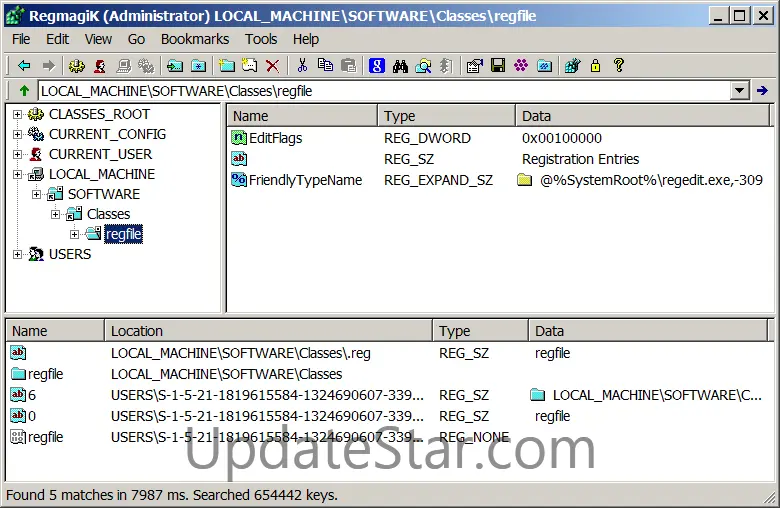Sort values by the upper Type column header
Screen dimensions: 780x508
point(446,116)
